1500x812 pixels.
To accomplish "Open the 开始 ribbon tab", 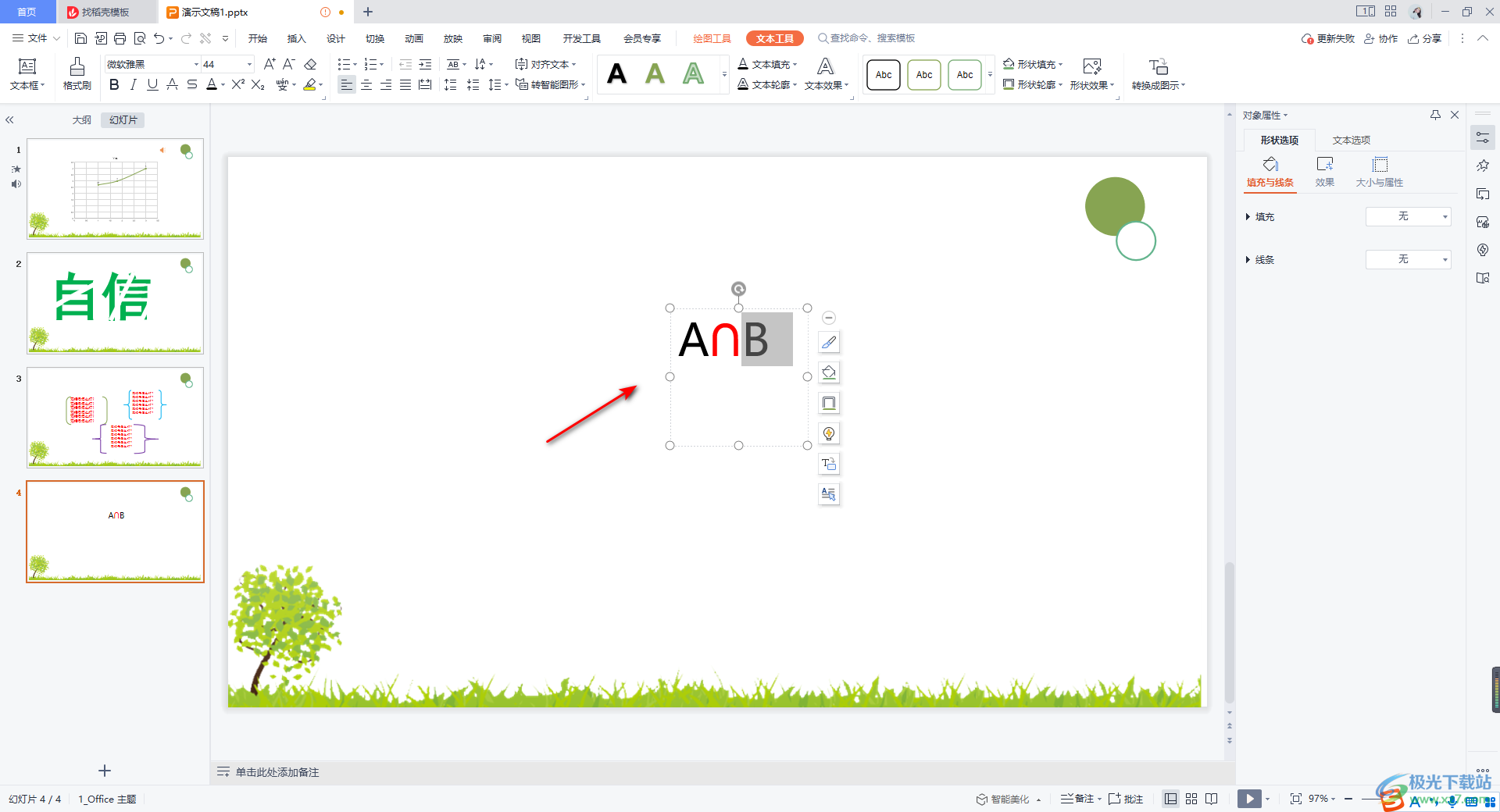I will tap(257, 38).
